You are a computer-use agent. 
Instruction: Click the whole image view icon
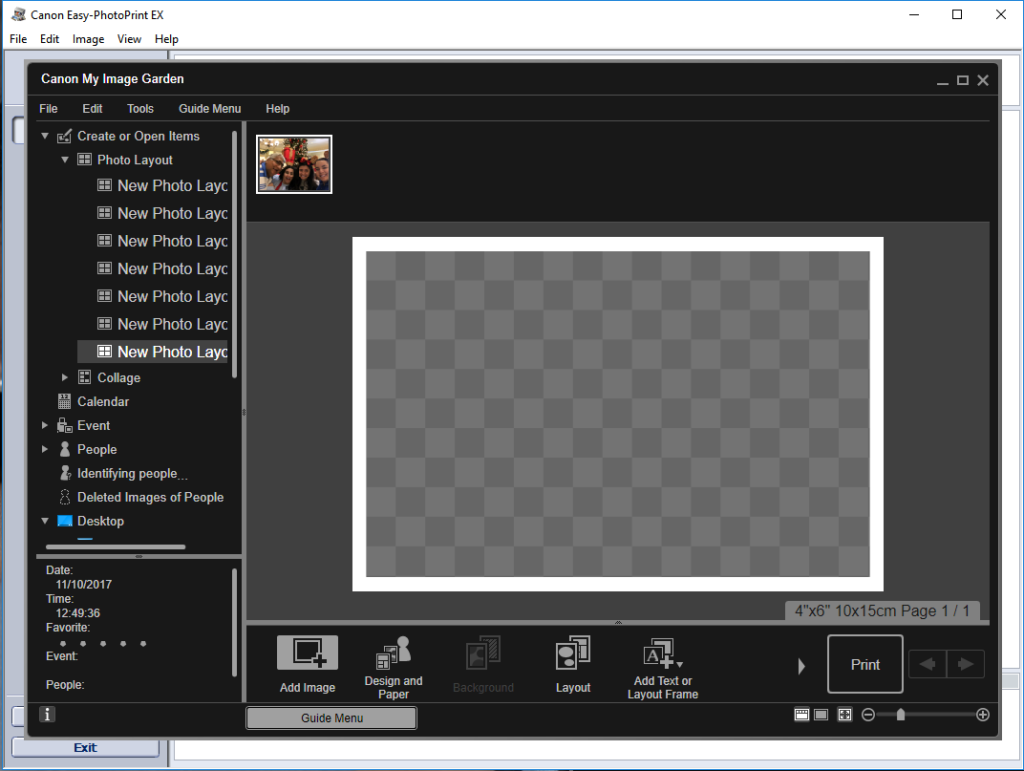click(x=844, y=715)
